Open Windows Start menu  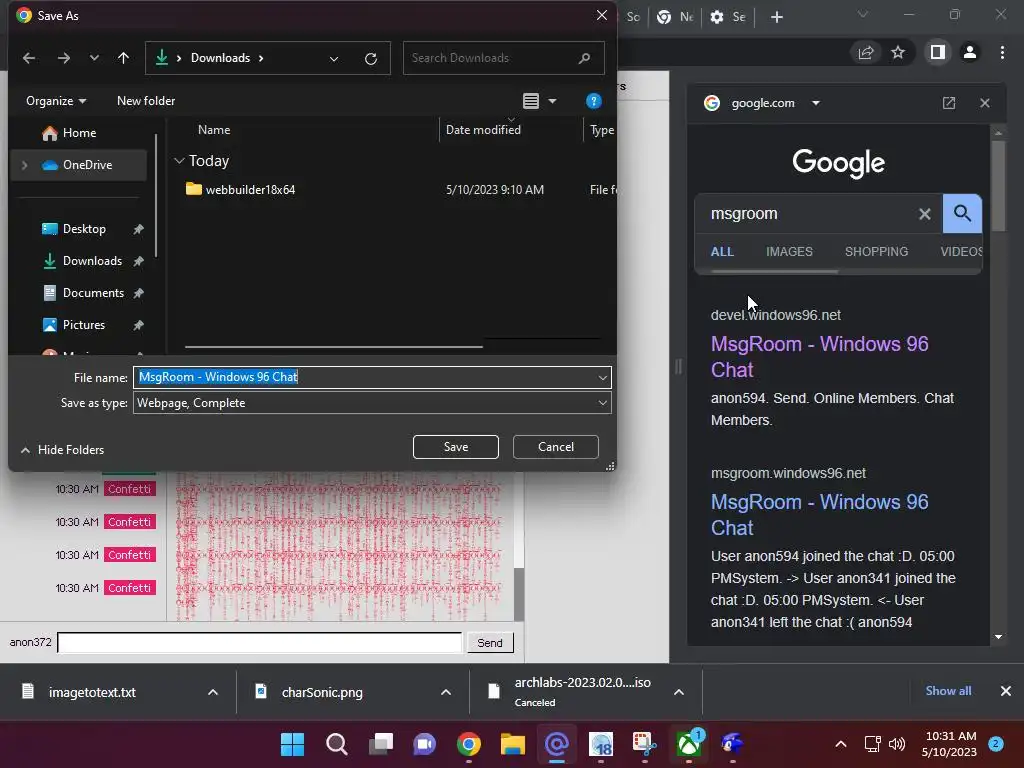tap(293, 744)
